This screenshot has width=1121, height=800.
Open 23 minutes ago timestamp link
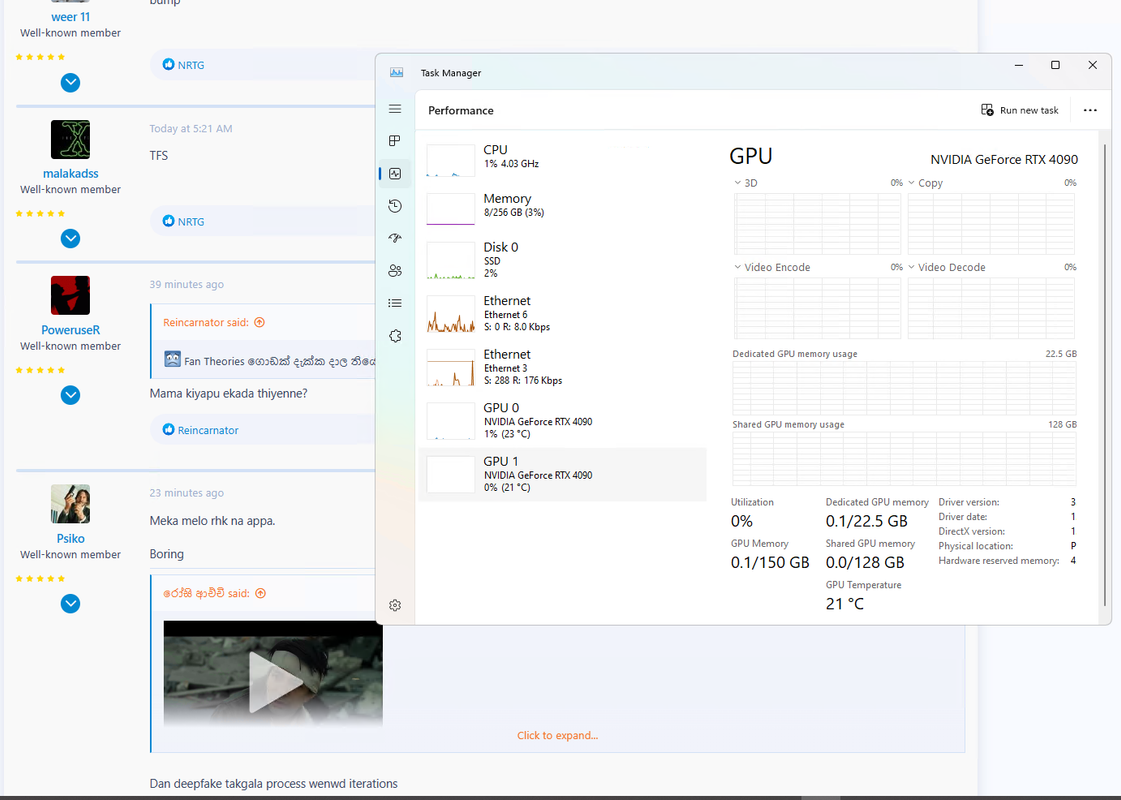(x=187, y=493)
